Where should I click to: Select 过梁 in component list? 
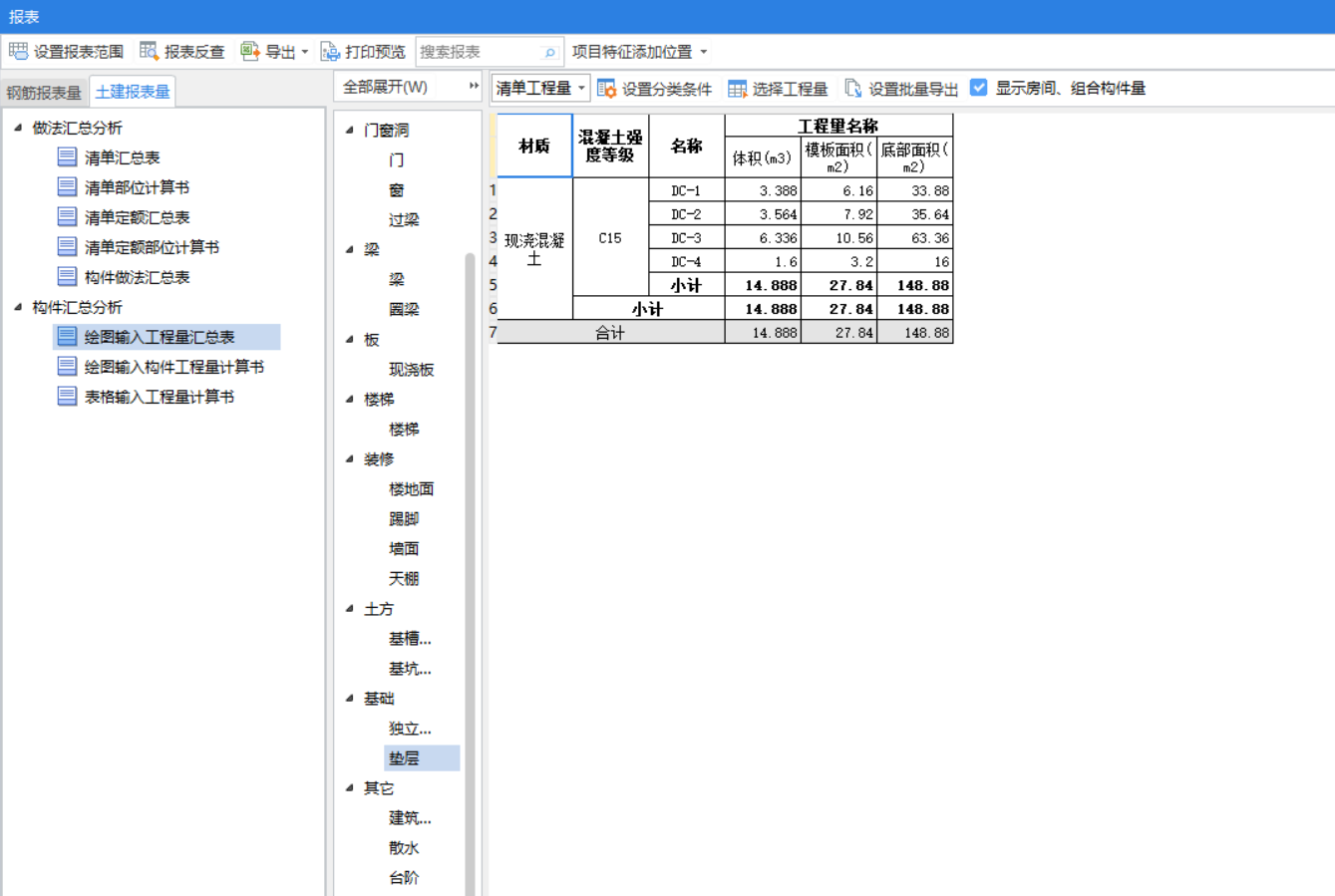(404, 219)
